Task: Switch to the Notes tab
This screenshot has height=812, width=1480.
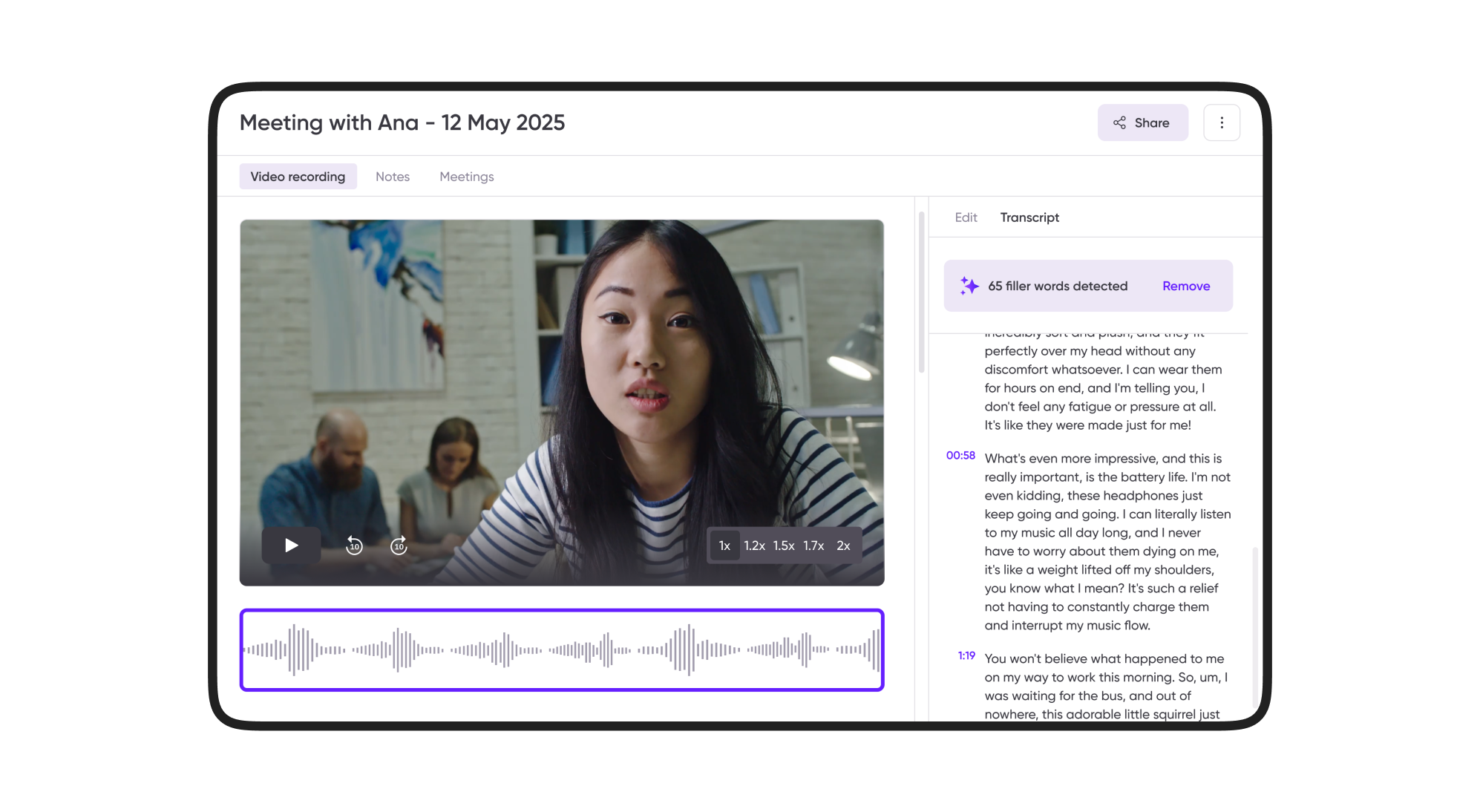Action: pos(393,177)
